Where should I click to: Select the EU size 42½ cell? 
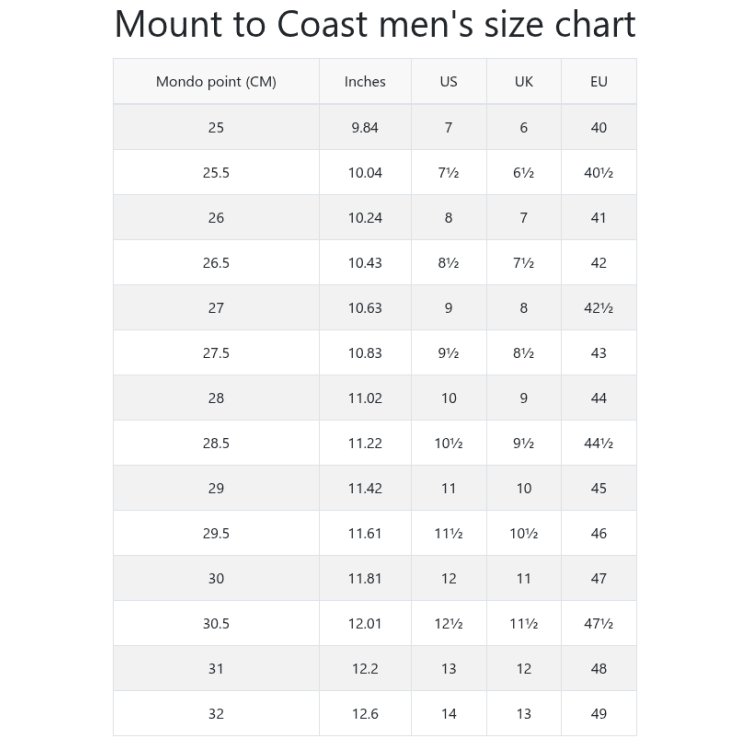pyautogui.click(x=598, y=308)
